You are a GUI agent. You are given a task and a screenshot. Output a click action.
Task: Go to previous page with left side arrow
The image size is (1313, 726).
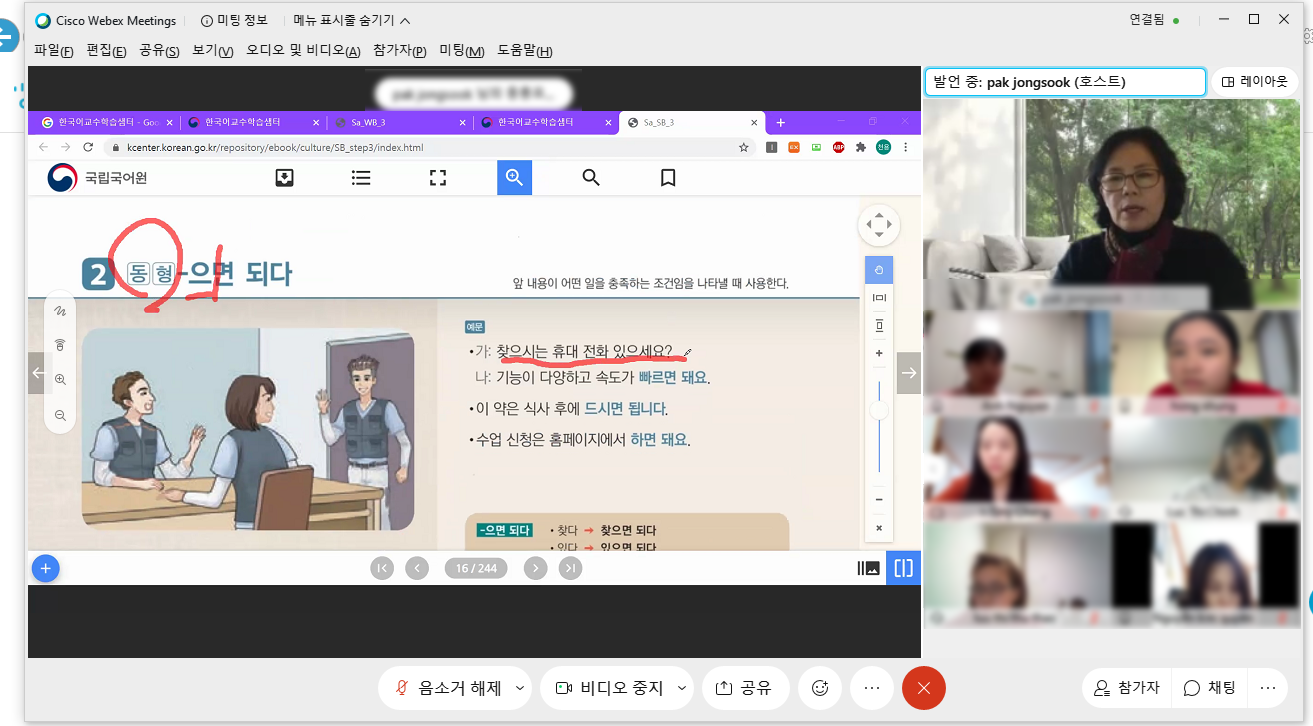pos(40,373)
